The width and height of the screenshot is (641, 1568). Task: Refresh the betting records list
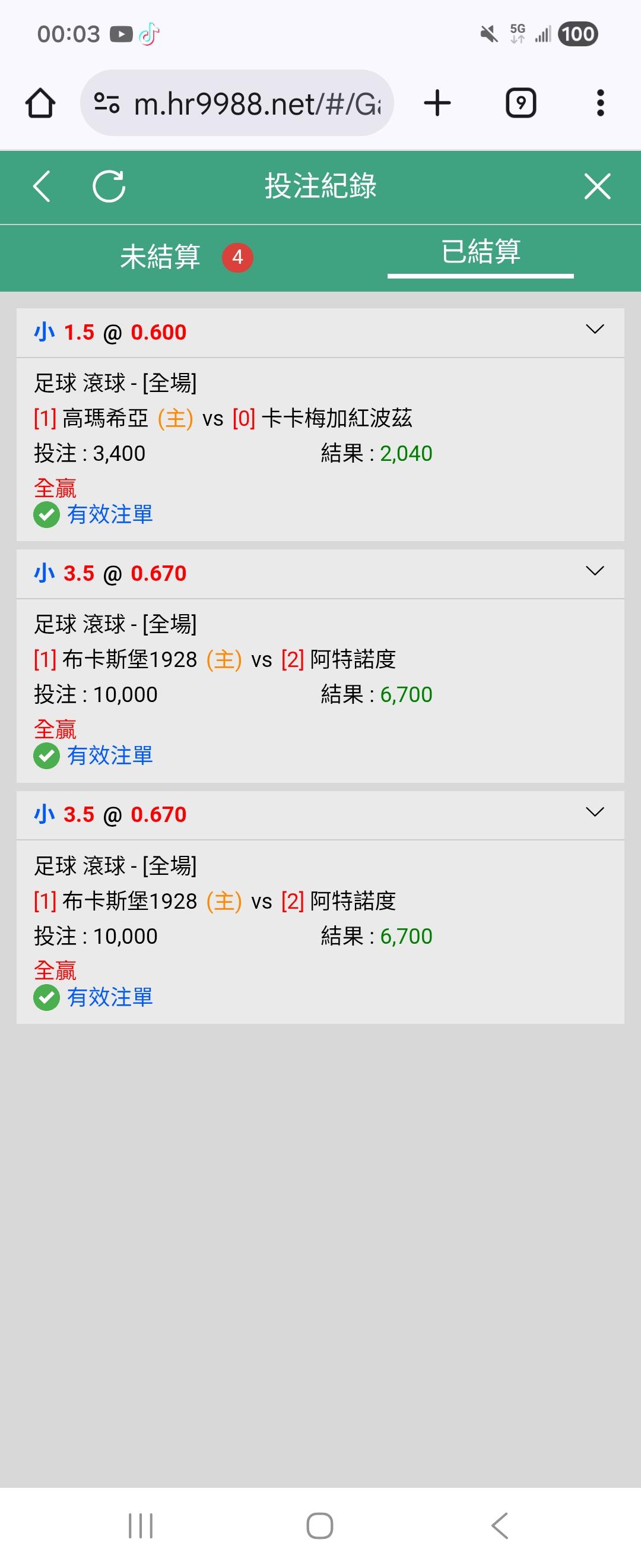pos(109,186)
